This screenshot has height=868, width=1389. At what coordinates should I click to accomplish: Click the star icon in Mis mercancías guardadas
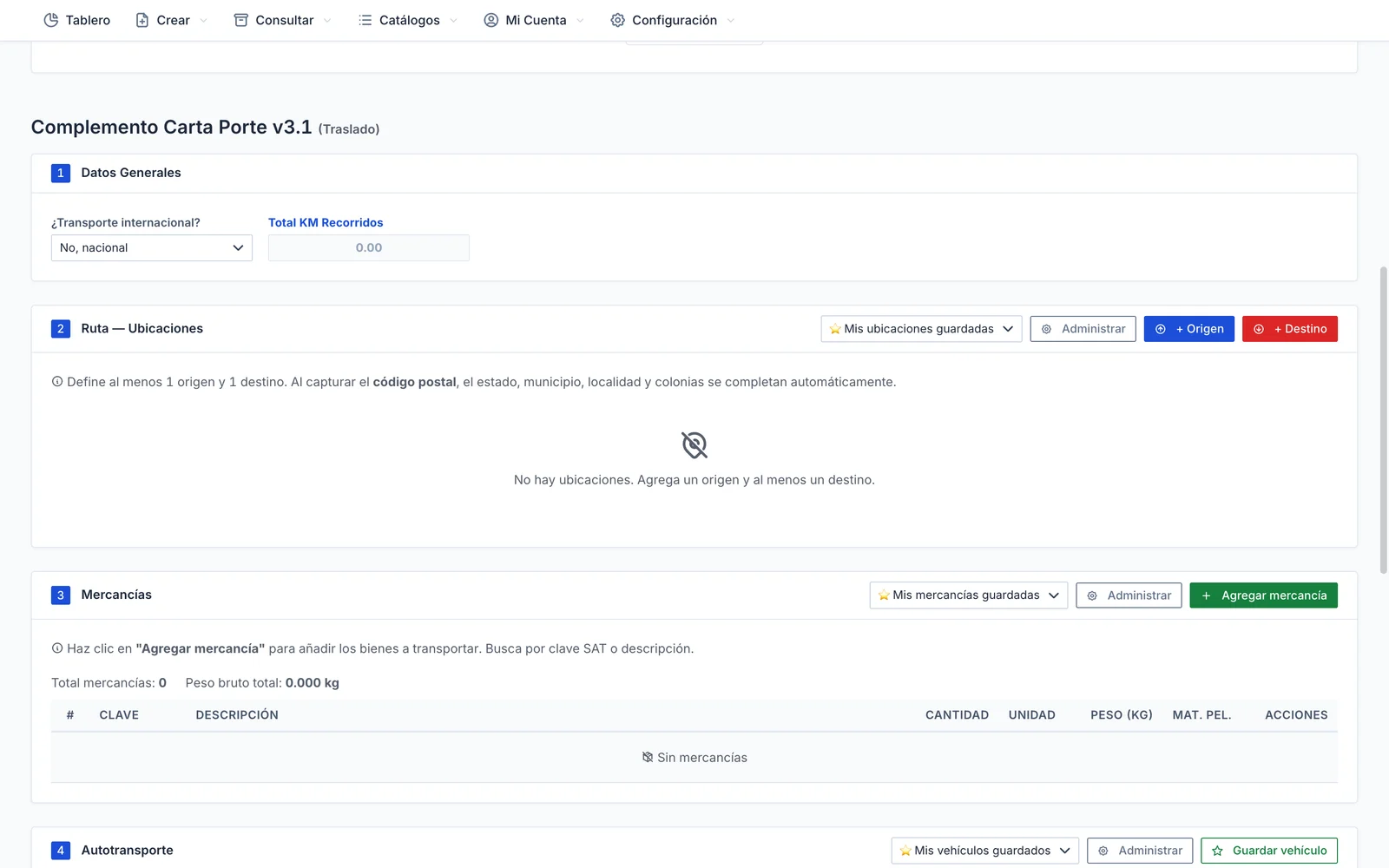(884, 595)
